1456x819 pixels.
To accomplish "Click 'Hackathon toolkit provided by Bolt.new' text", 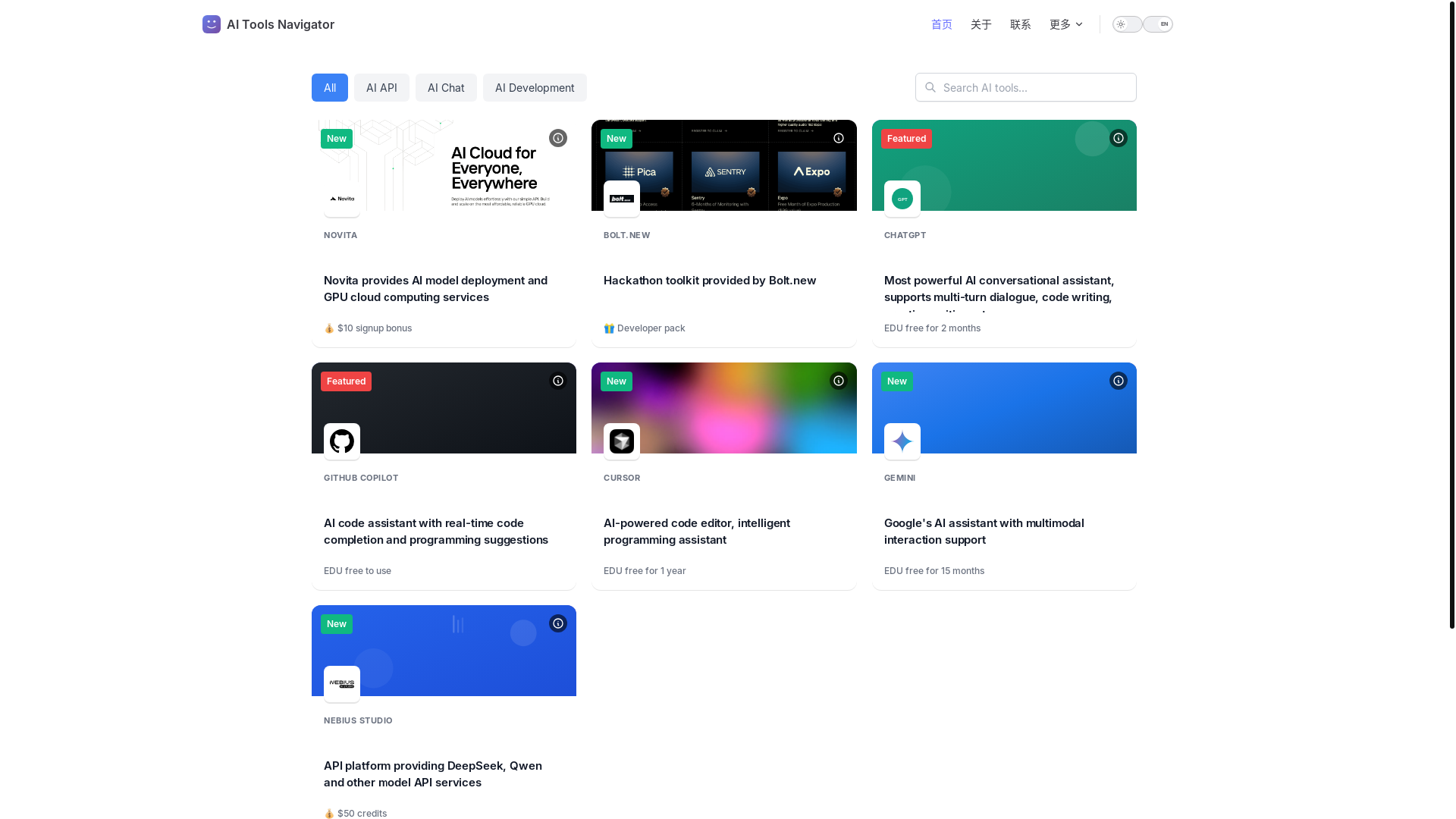I will 710,281.
